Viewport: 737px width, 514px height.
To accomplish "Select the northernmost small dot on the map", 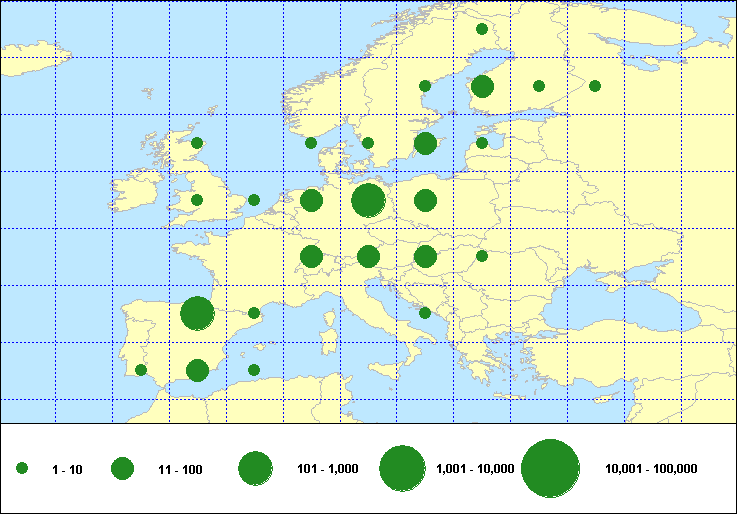I will click(482, 29).
